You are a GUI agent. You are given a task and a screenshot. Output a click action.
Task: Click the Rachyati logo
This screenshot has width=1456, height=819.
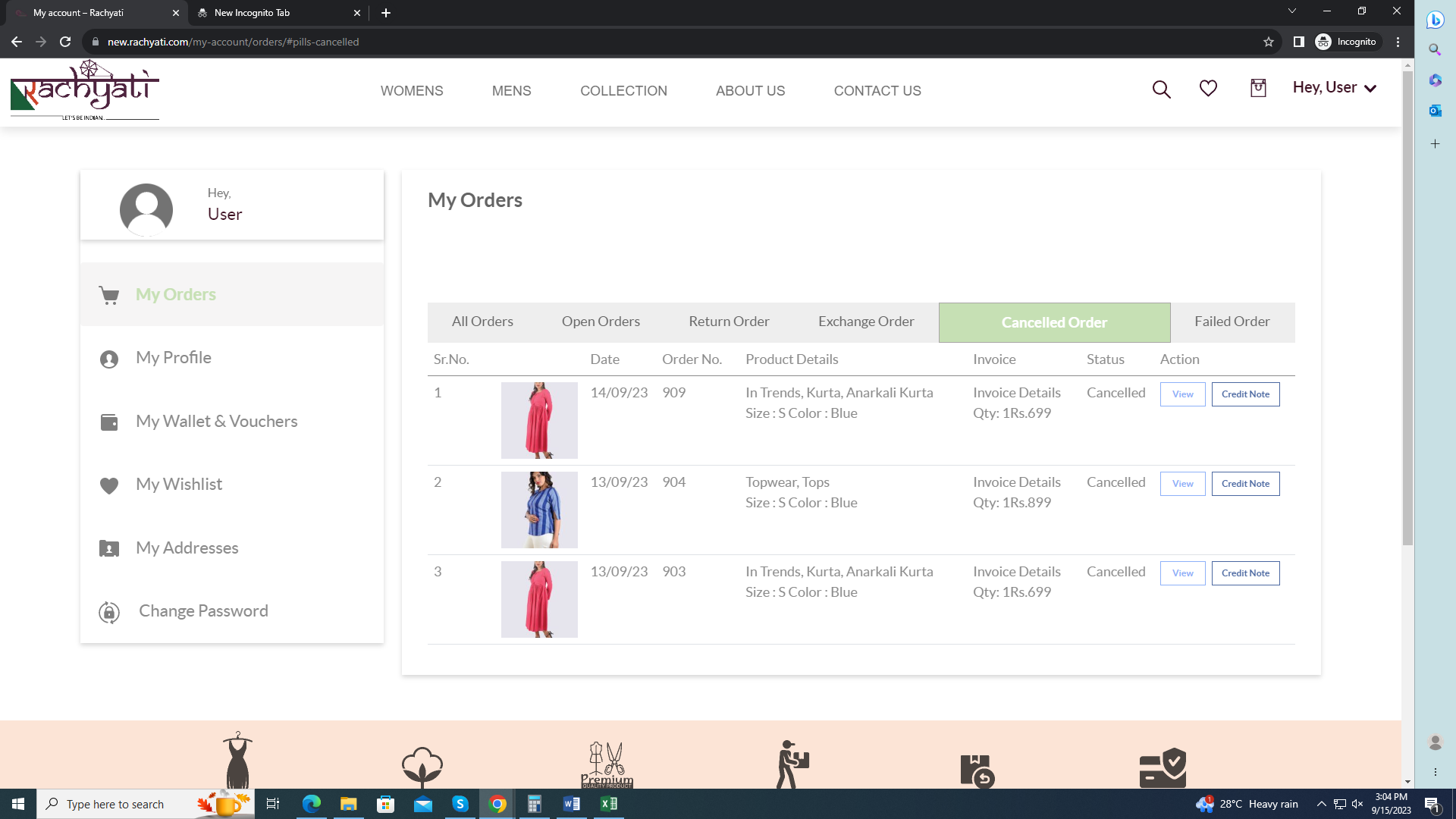pyautogui.click(x=85, y=91)
